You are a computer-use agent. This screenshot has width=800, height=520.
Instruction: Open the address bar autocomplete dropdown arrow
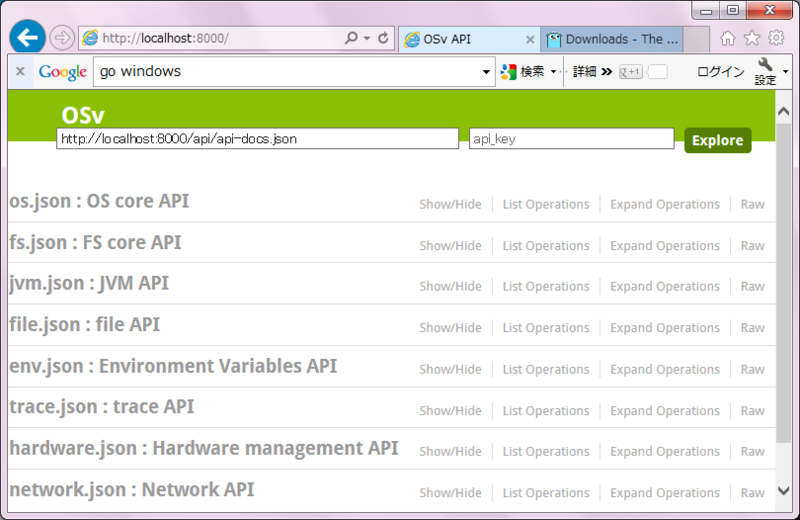(367, 38)
